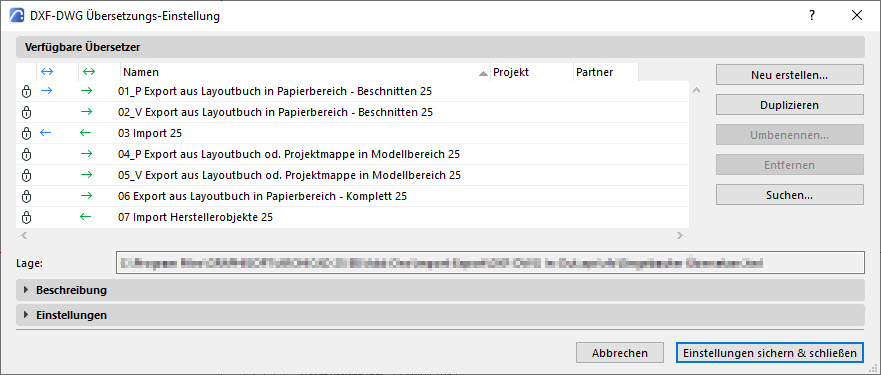Open the question mark help button

tap(812, 16)
